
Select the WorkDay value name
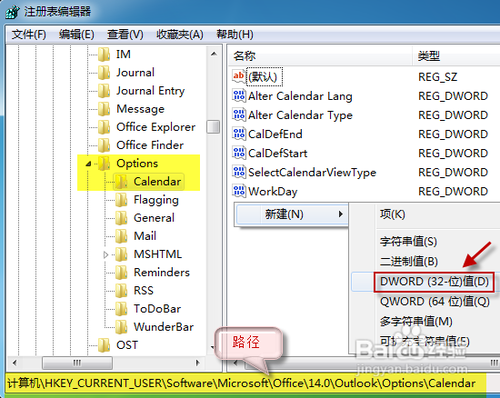click(273, 192)
